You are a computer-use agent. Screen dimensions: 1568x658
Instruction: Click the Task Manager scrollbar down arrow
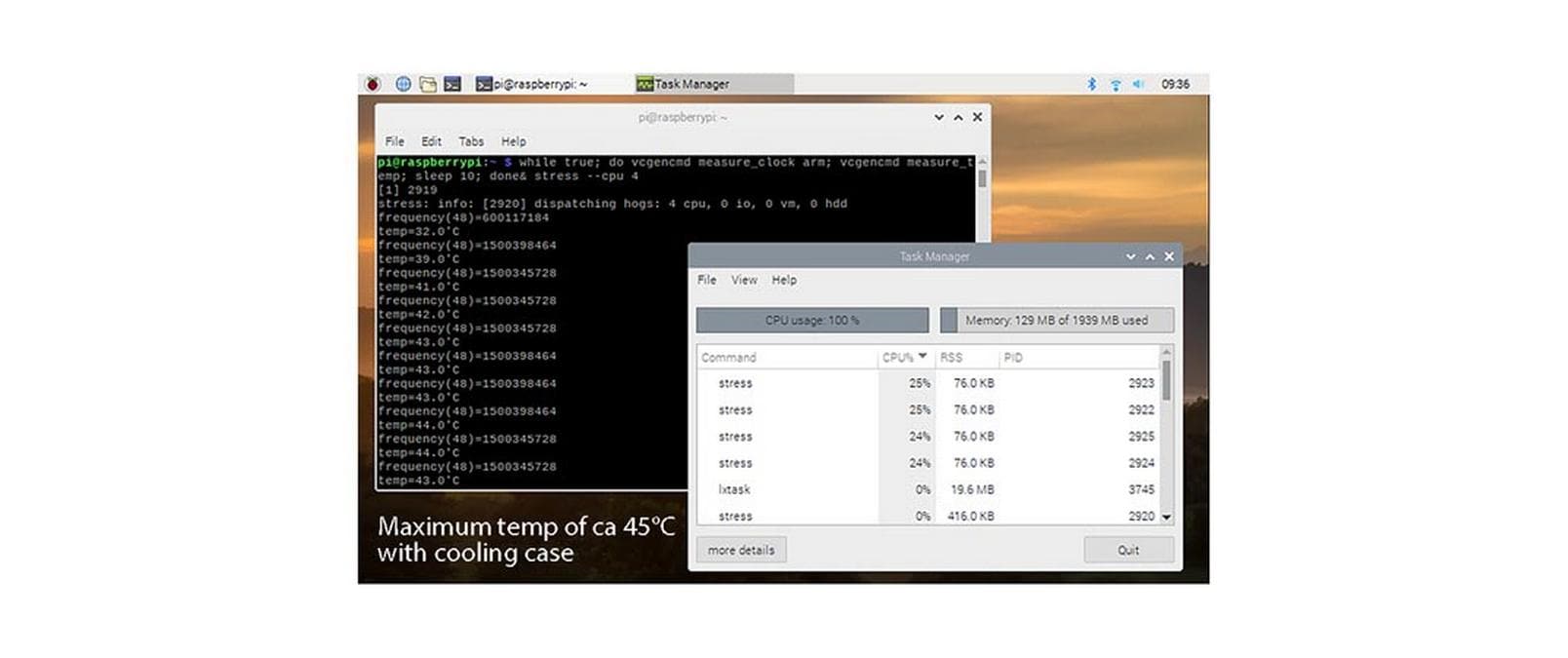pos(1166,518)
